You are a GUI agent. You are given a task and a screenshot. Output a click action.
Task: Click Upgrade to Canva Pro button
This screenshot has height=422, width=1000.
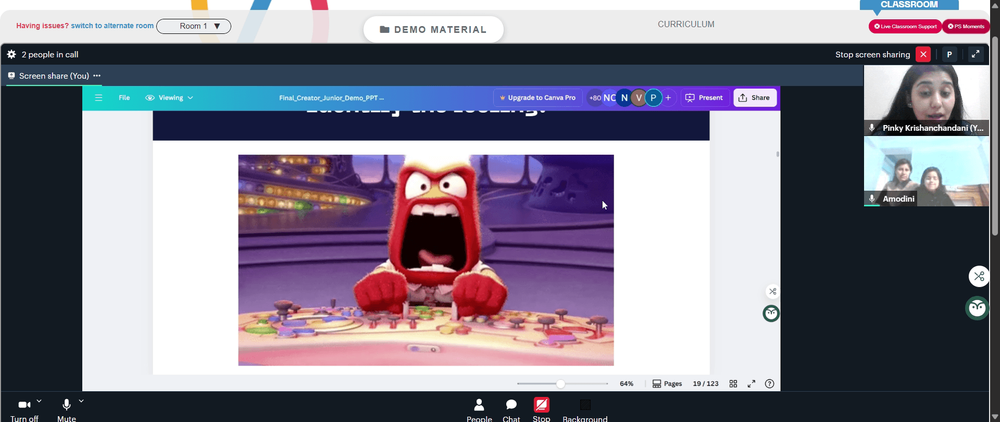(538, 98)
